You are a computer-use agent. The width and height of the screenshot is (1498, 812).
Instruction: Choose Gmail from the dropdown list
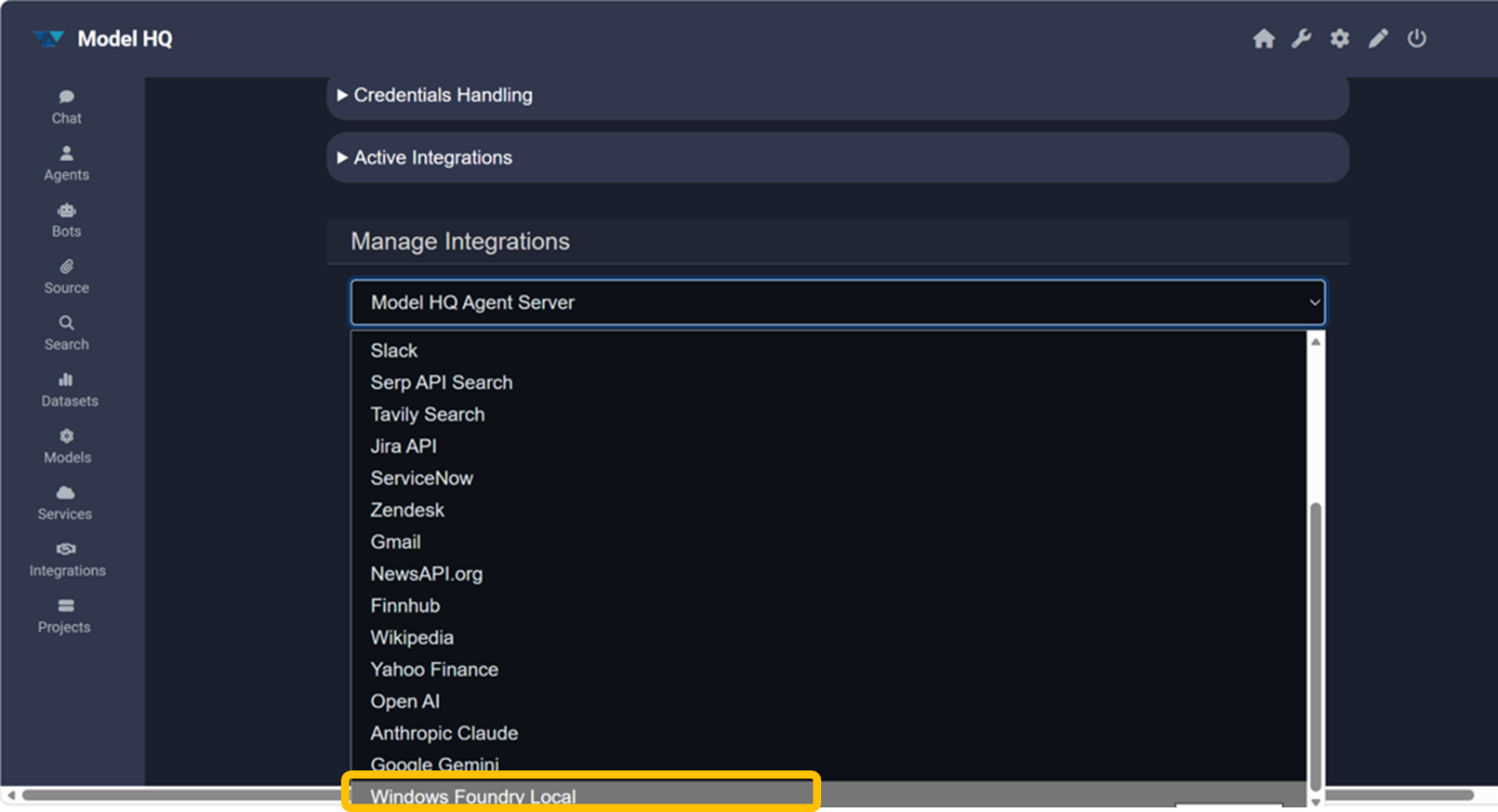pos(828,542)
